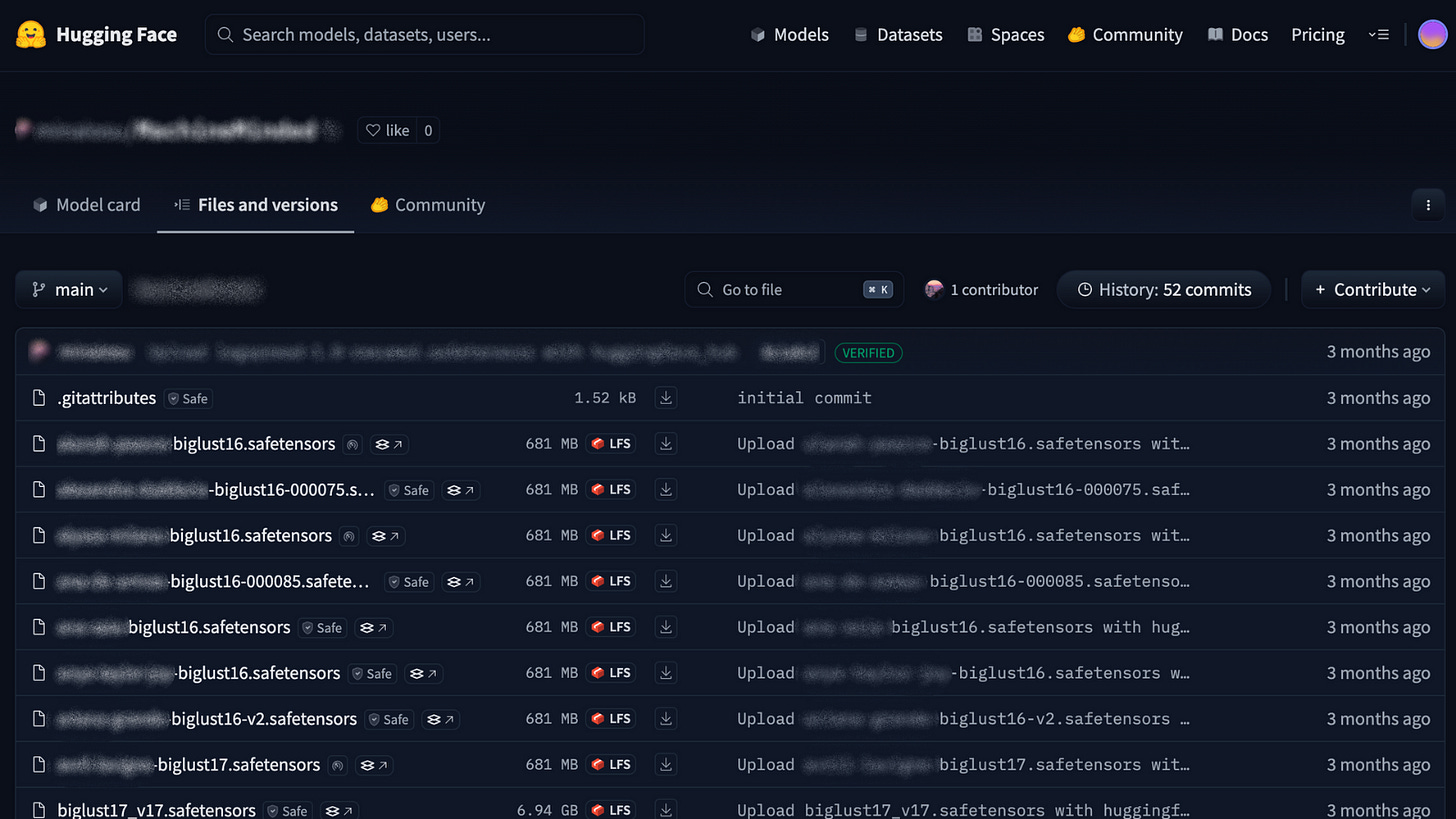
Task: Click the file icon beside biglust16-v2.safetensors
Action: [x=39, y=719]
